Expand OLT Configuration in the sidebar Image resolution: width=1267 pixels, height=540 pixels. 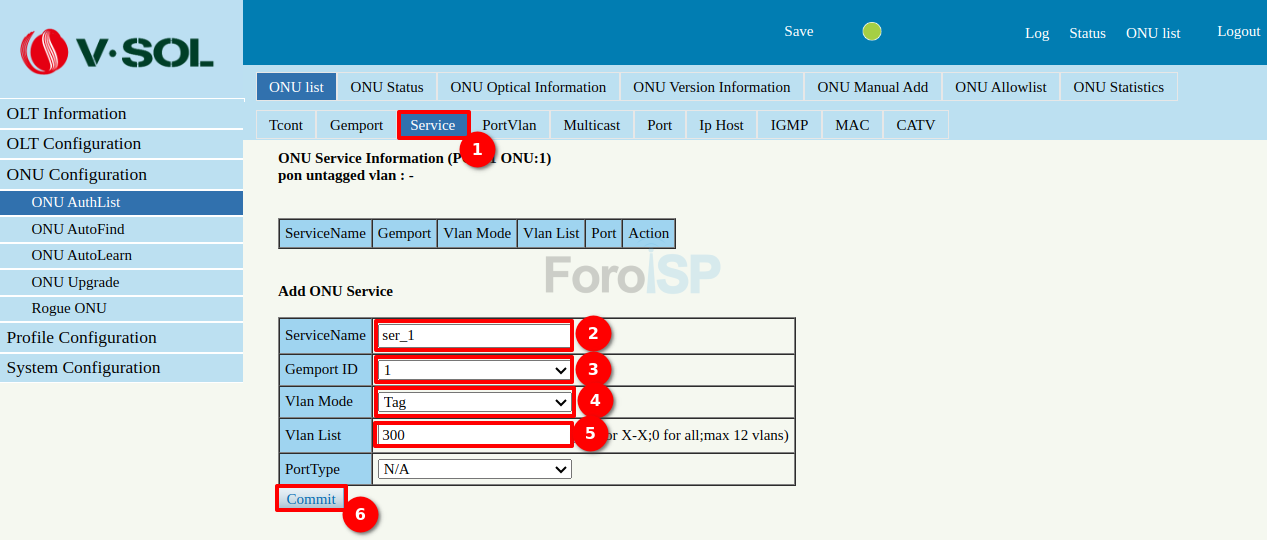coord(74,144)
